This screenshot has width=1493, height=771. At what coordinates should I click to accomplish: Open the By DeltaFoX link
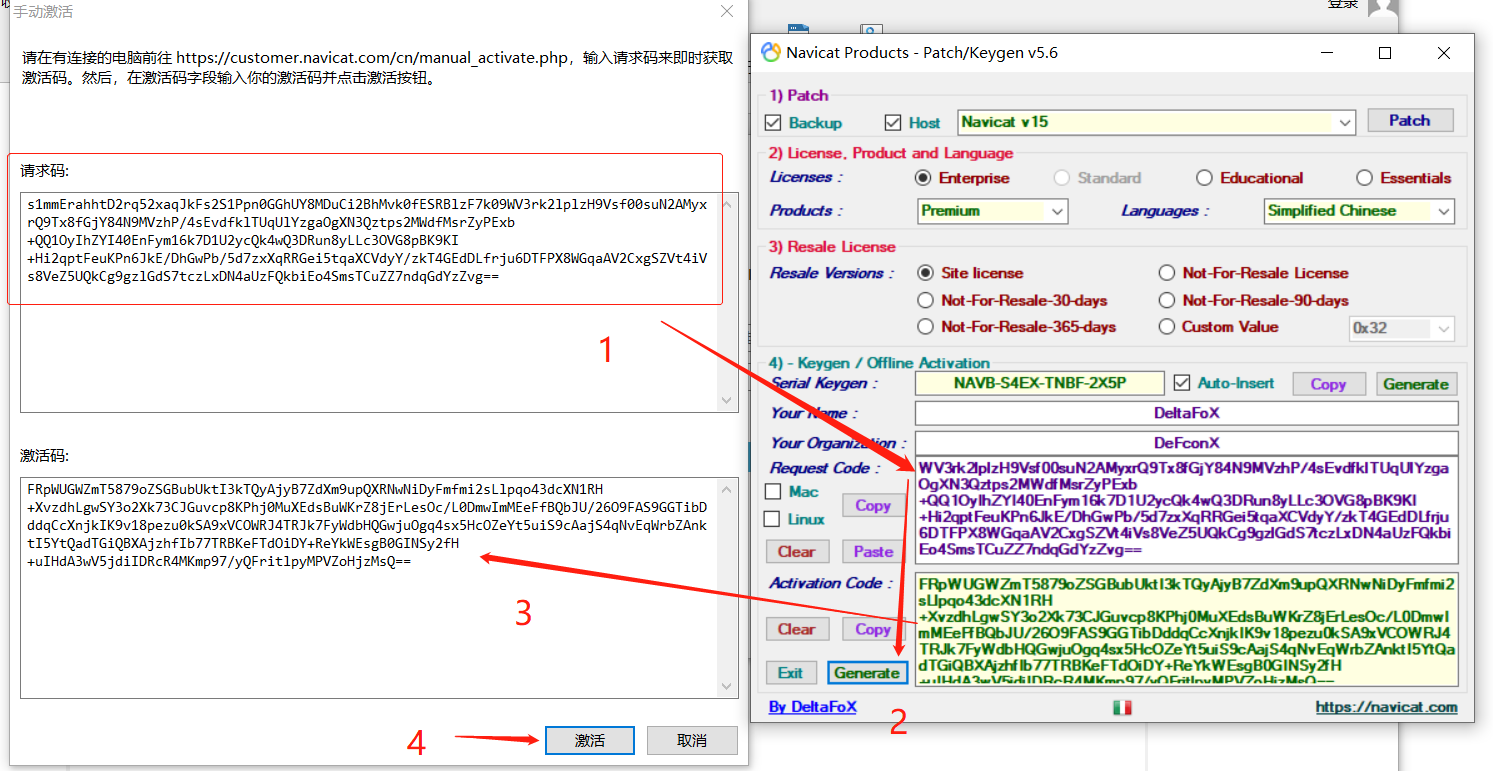tap(812, 707)
